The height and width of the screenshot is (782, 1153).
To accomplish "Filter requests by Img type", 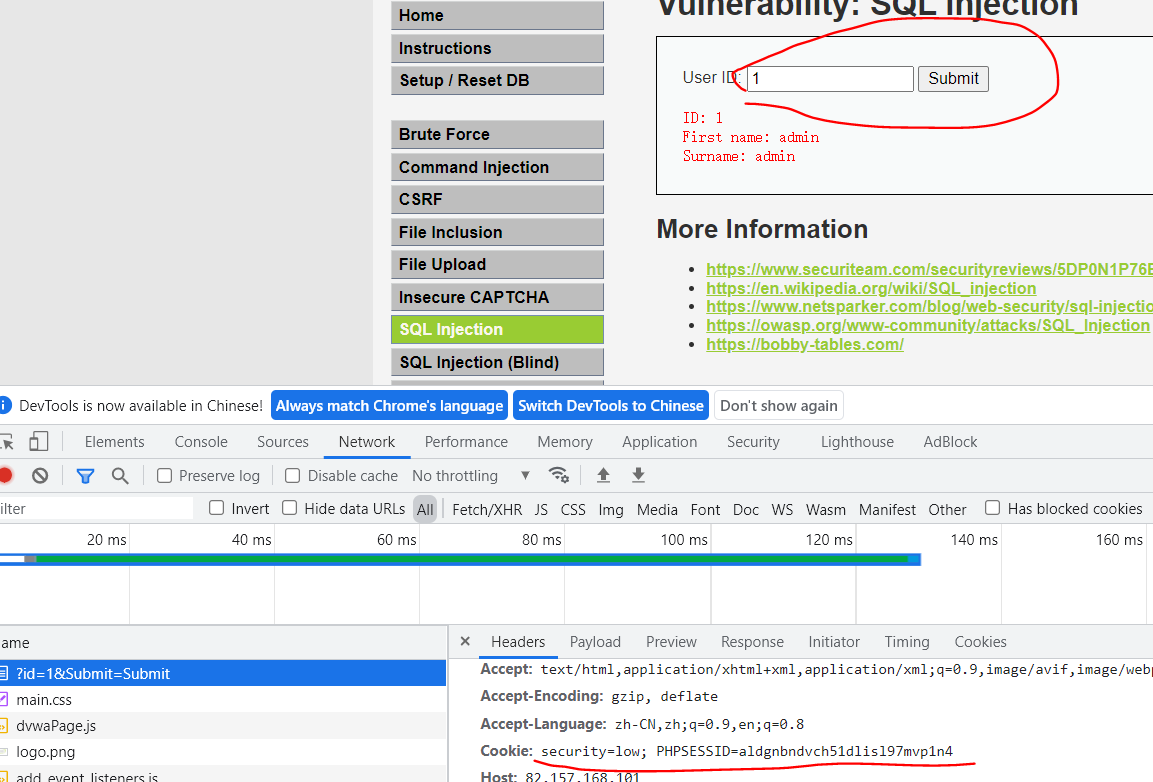I will pyautogui.click(x=610, y=509).
